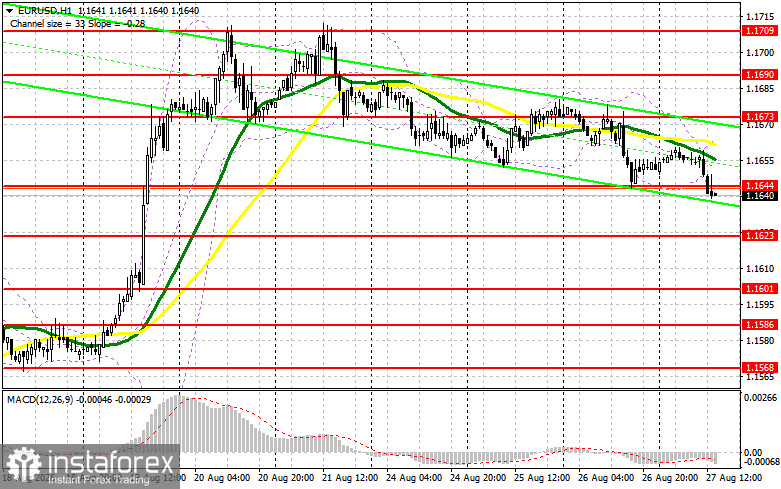Click the 1.1601 red price level label
The image size is (781, 489).
pyautogui.click(x=759, y=289)
